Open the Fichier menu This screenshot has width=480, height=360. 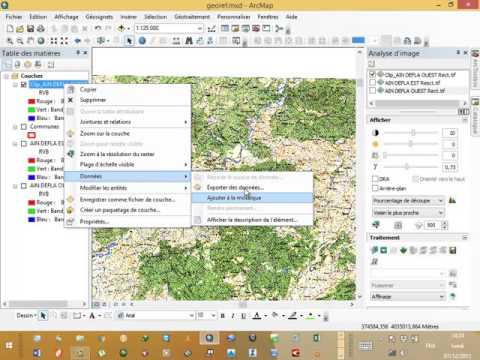coord(14,17)
